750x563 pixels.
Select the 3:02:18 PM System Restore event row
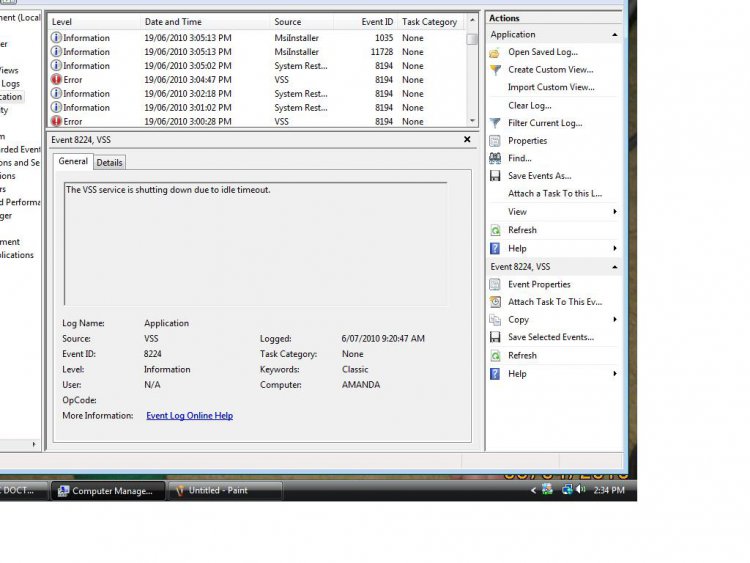[x=257, y=93]
